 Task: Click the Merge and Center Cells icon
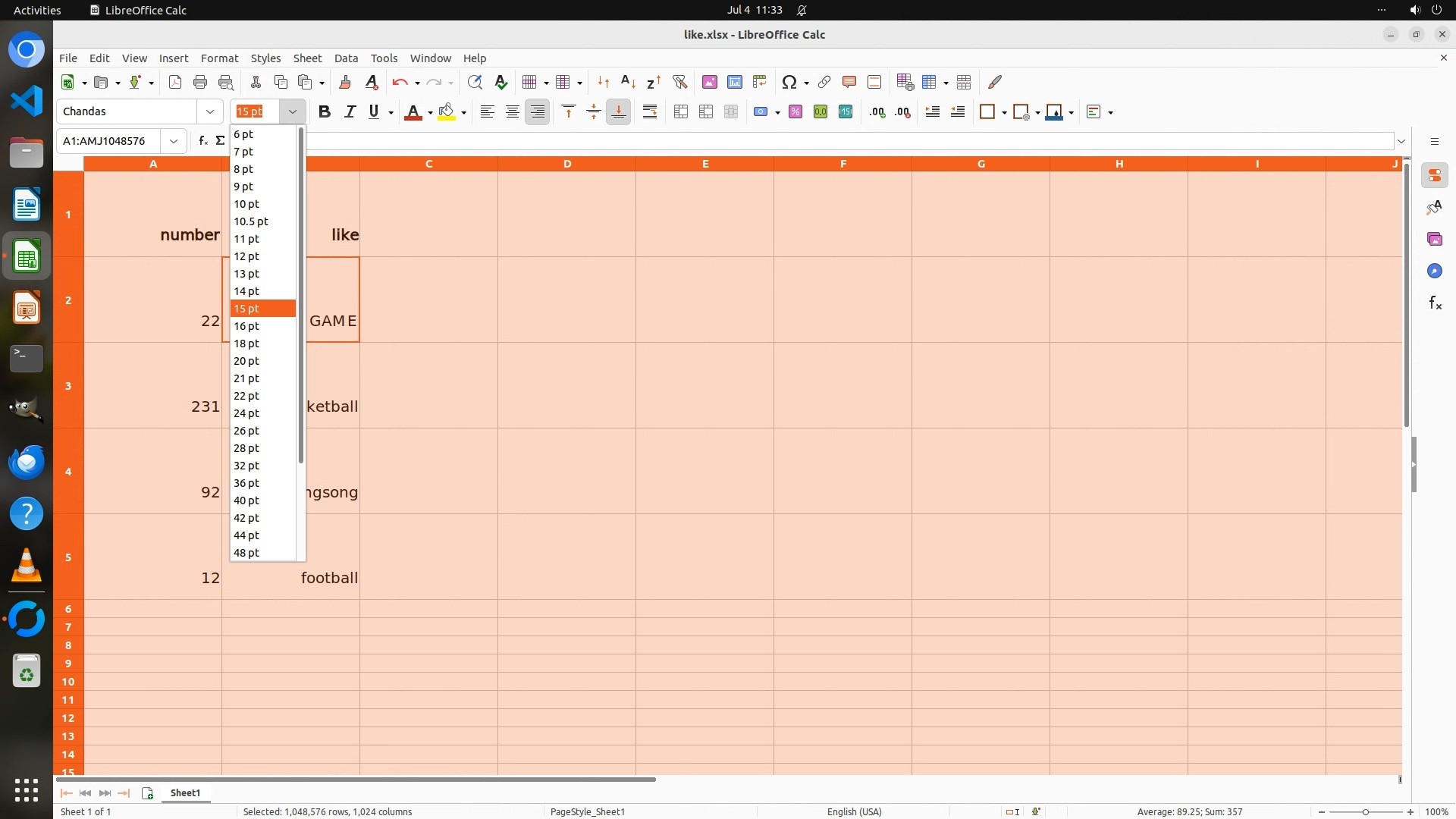coord(681,112)
